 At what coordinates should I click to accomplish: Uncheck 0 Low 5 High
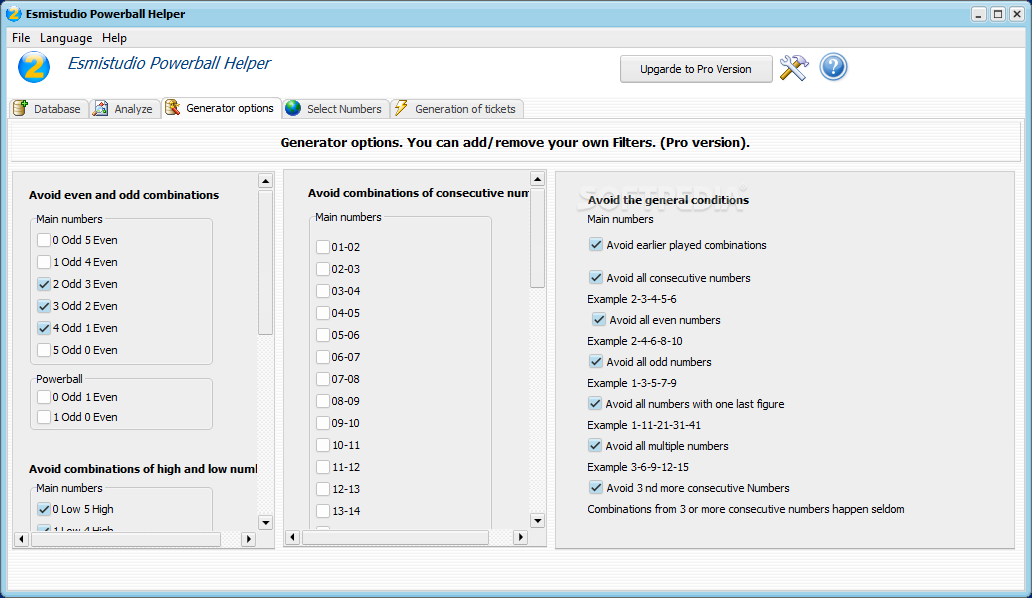[44, 509]
